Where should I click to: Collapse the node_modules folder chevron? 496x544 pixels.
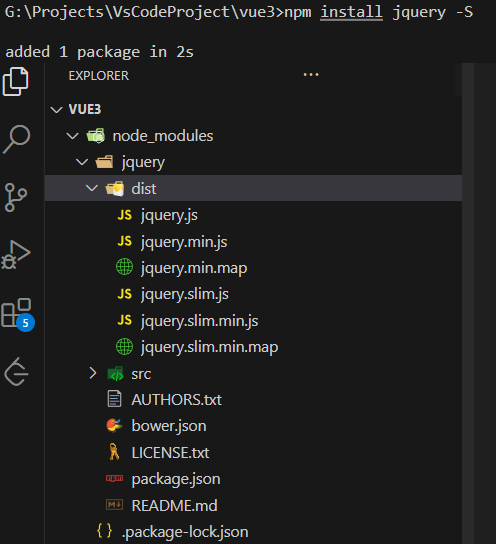coord(72,136)
